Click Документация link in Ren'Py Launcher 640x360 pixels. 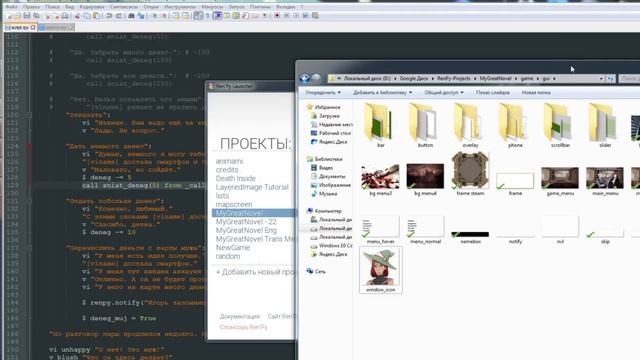240,316
